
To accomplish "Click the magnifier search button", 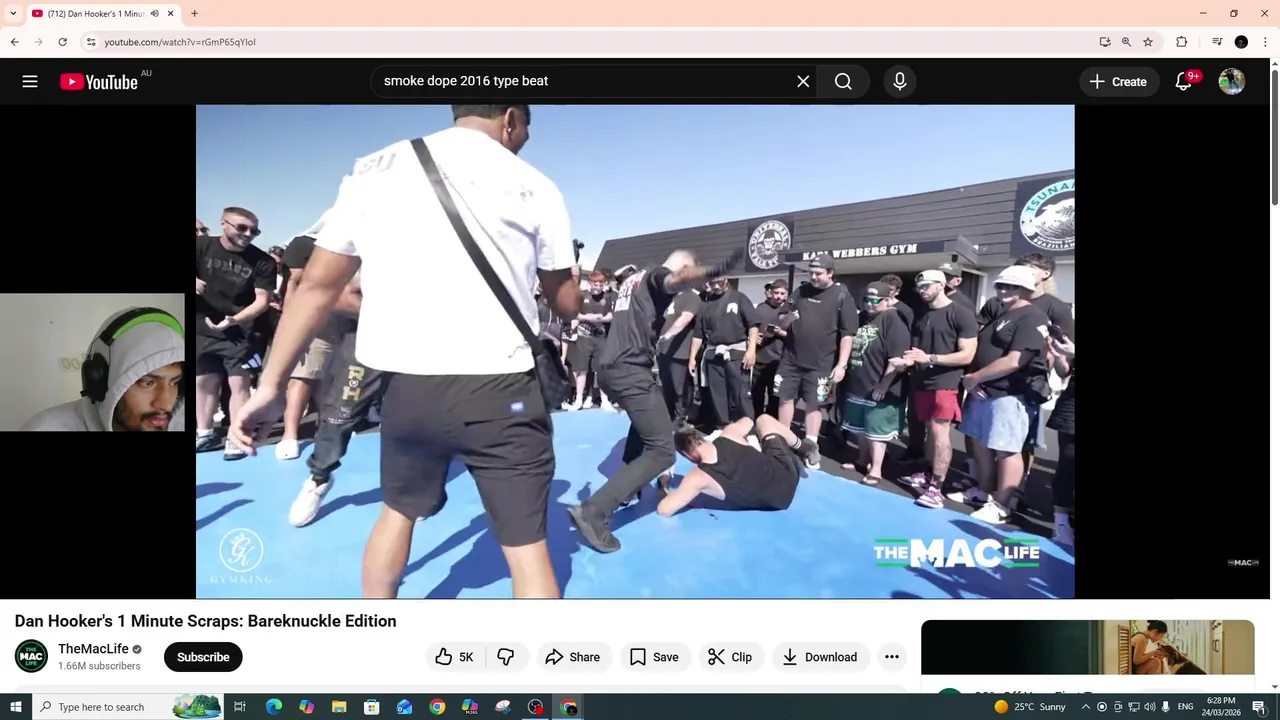I will pos(843,82).
